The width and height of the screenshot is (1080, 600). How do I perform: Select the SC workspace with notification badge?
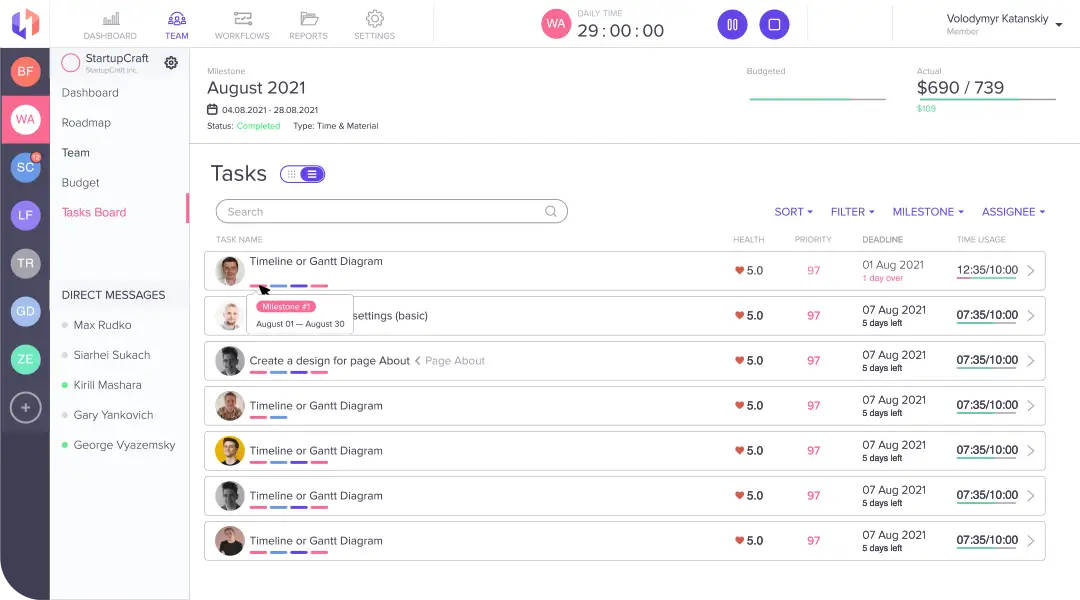tap(25, 167)
